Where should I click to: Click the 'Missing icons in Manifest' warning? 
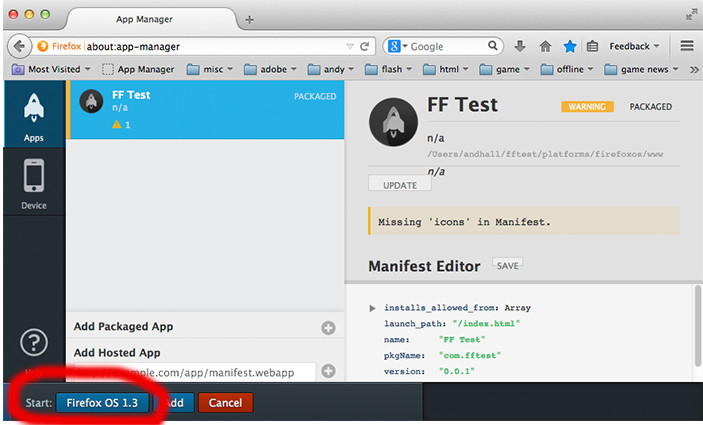(x=524, y=221)
